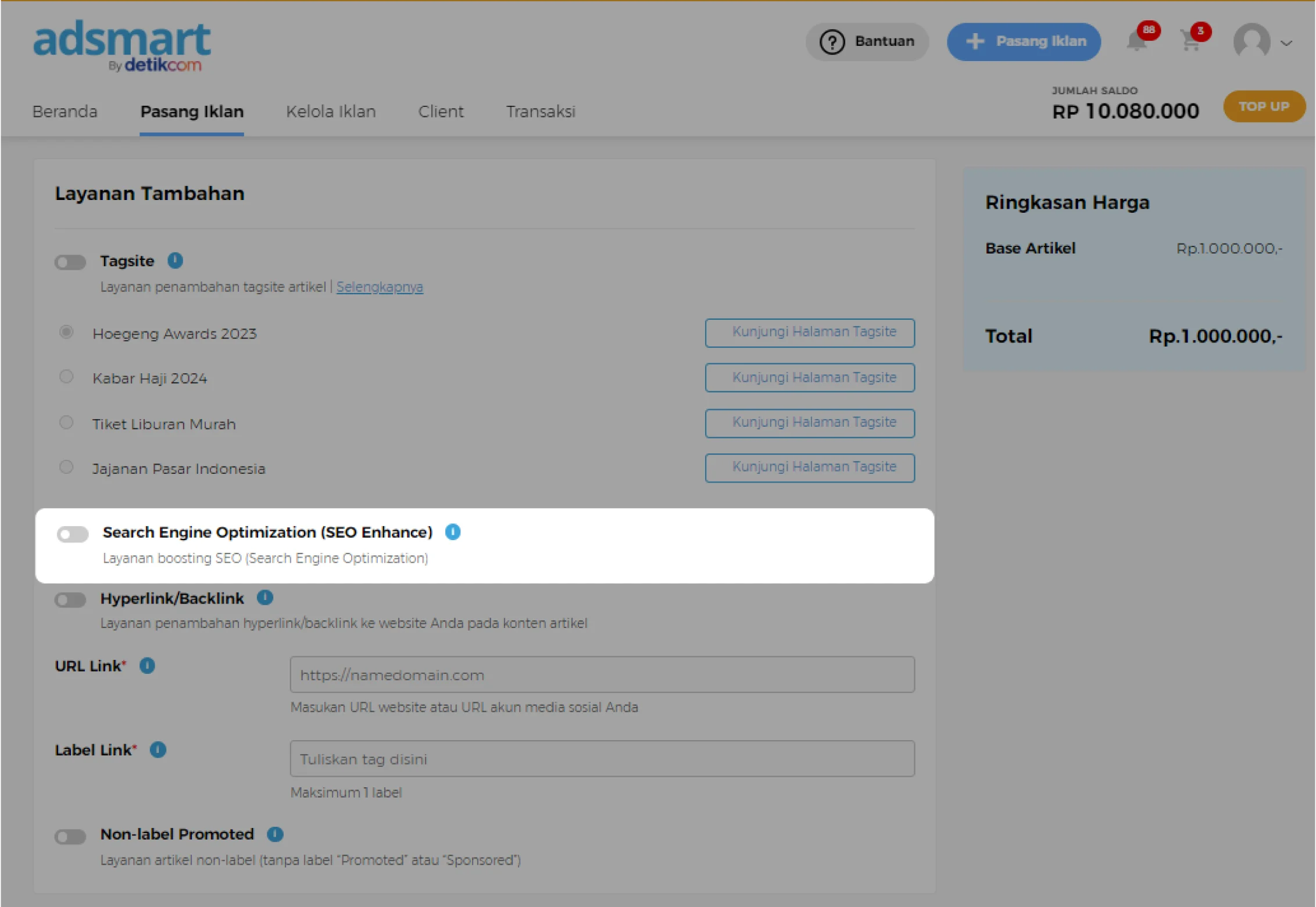Open the Transaksi tab
This screenshot has height=907, width=1316.
[x=541, y=112]
